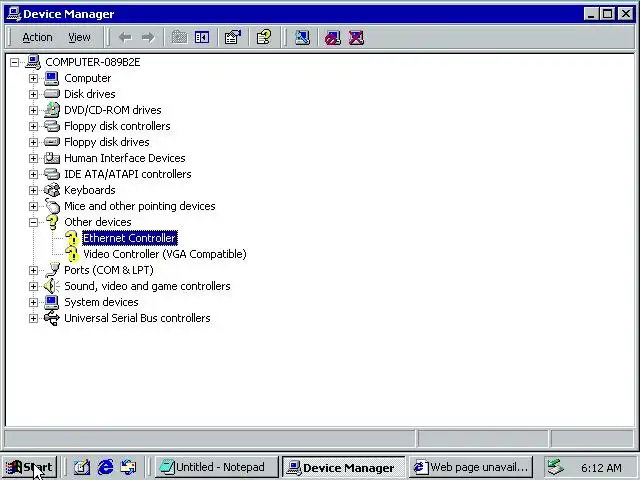Click the mouse icon beside Mice

click(x=52, y=206)
